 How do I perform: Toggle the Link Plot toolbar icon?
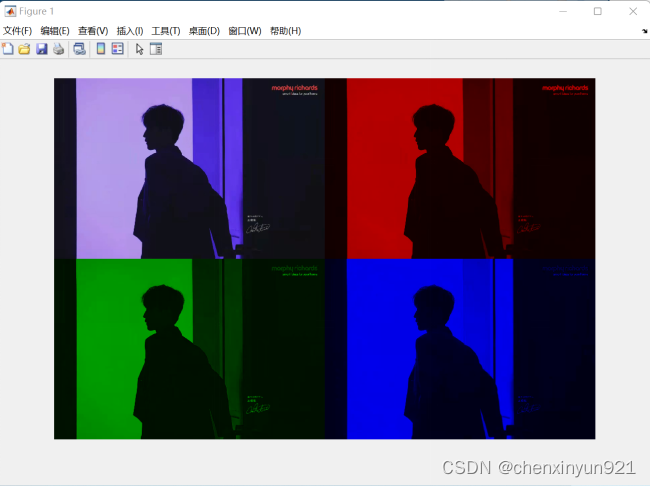[79, 49]
